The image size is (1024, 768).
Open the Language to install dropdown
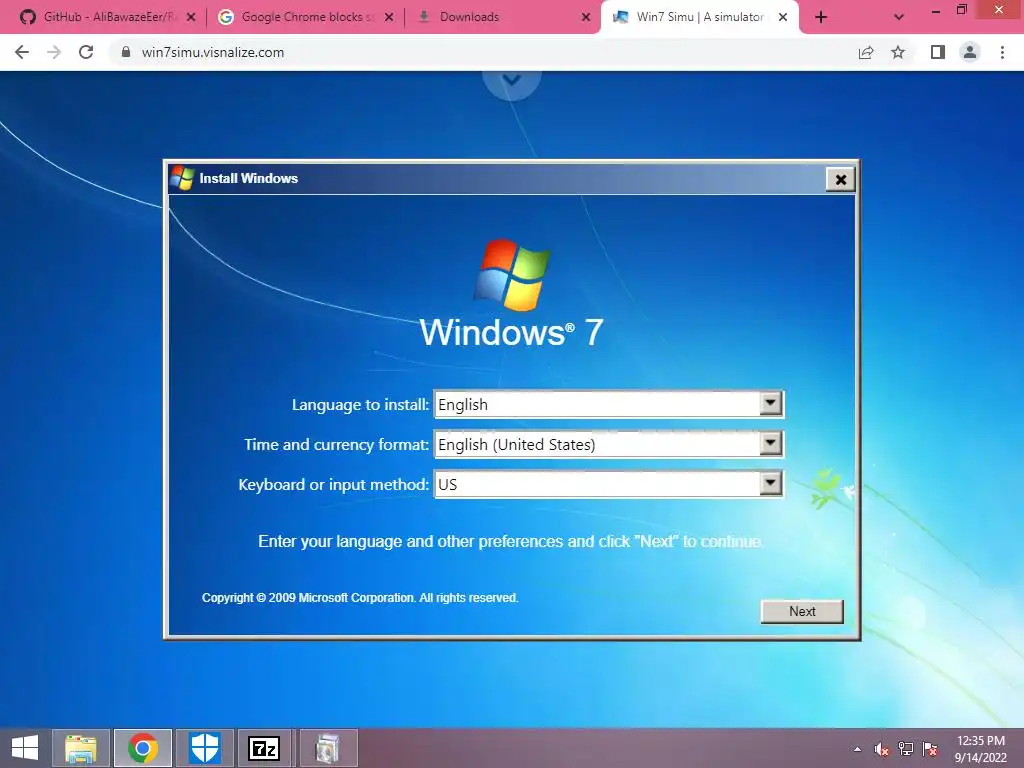point(609,404)
